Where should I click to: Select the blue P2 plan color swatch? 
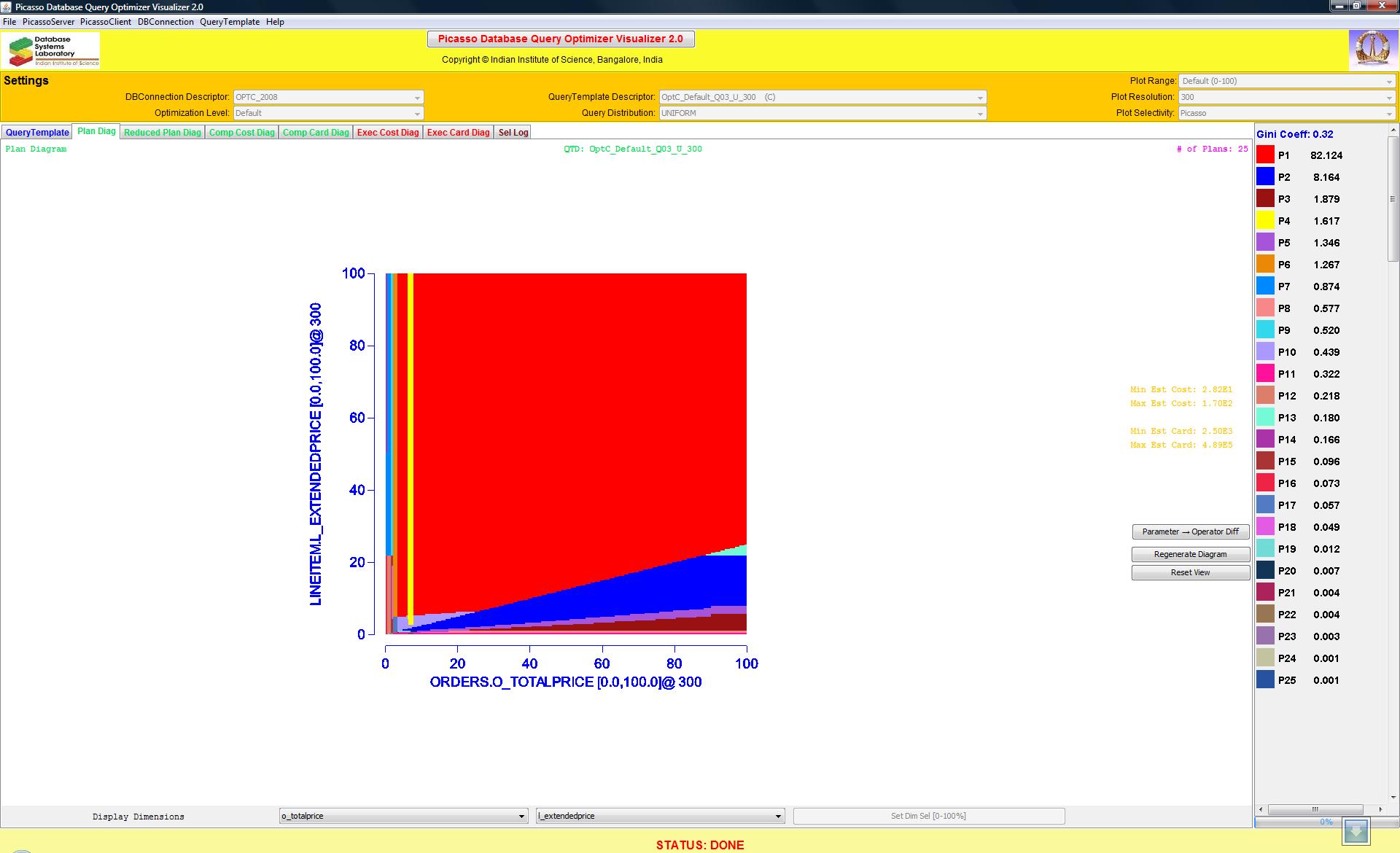click(x=1265, y=176)
